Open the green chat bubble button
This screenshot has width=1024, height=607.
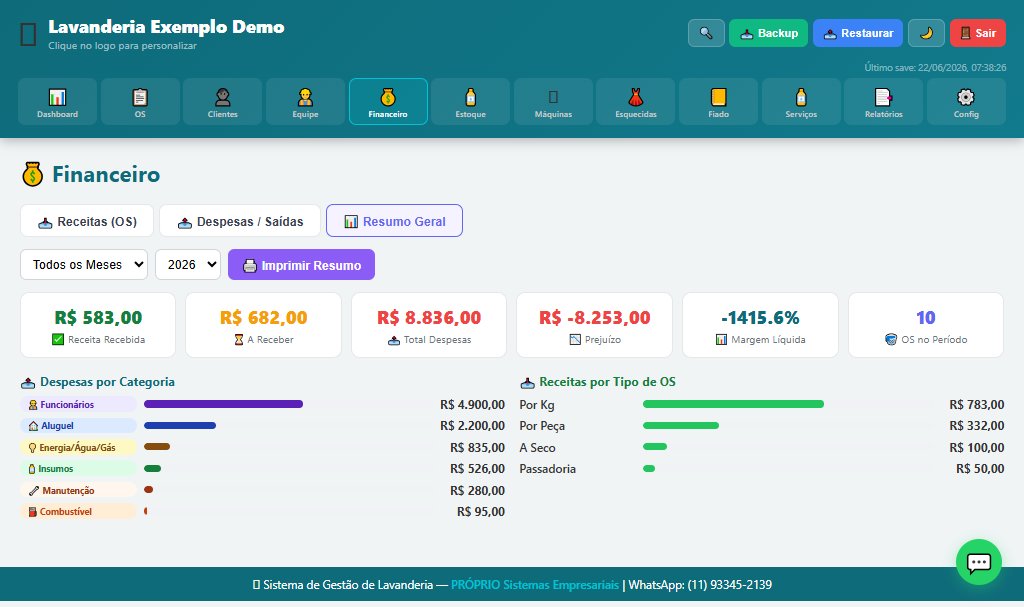pyautogui.click(x=978, y=562)
